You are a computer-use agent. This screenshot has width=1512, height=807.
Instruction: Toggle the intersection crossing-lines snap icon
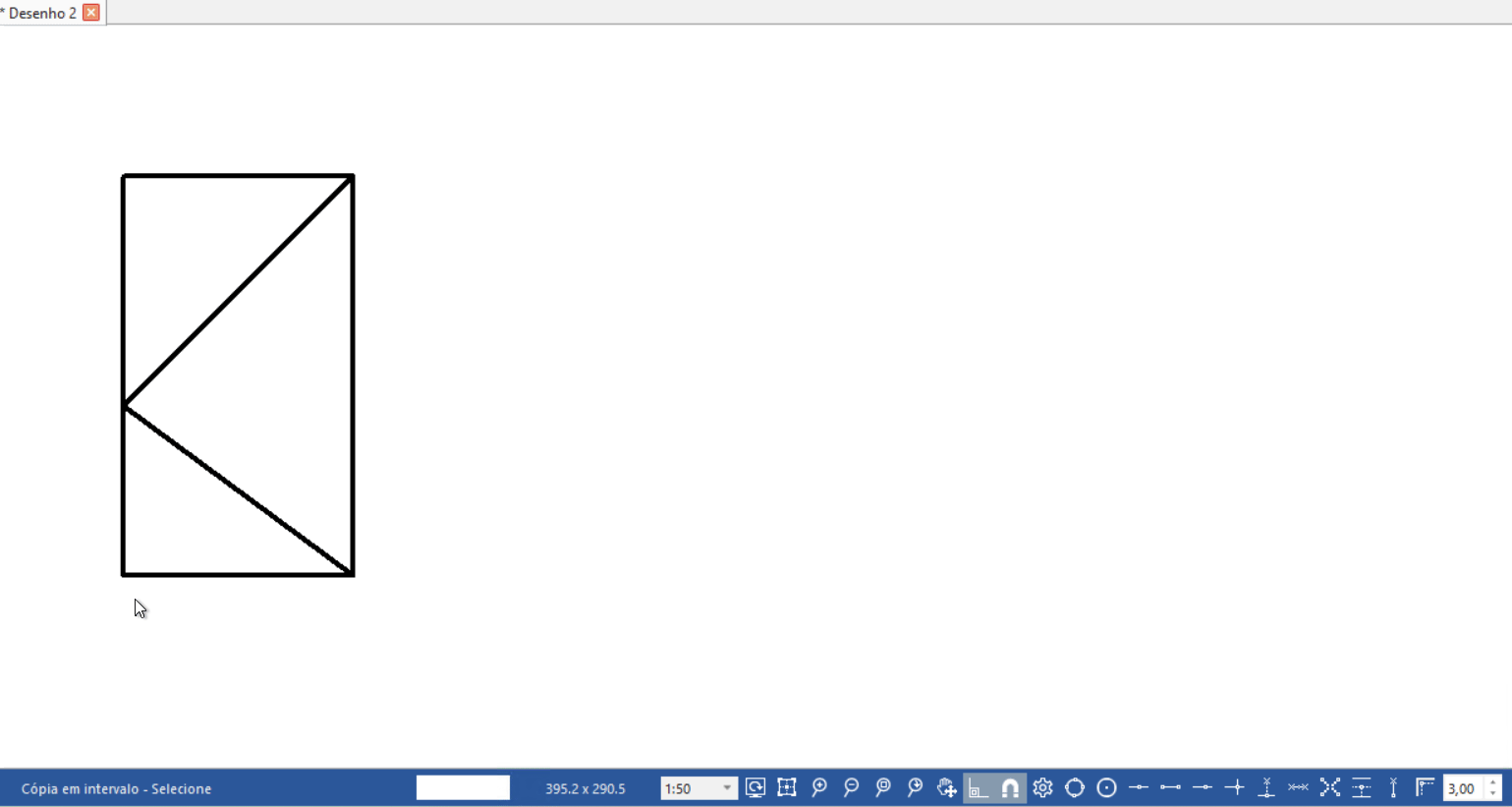click(x=1234, y=787)
